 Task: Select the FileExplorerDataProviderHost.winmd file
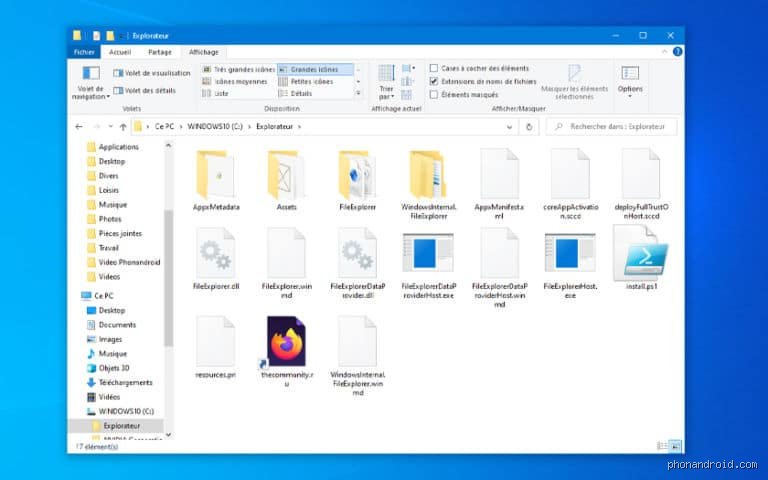(x=499, y=268)
